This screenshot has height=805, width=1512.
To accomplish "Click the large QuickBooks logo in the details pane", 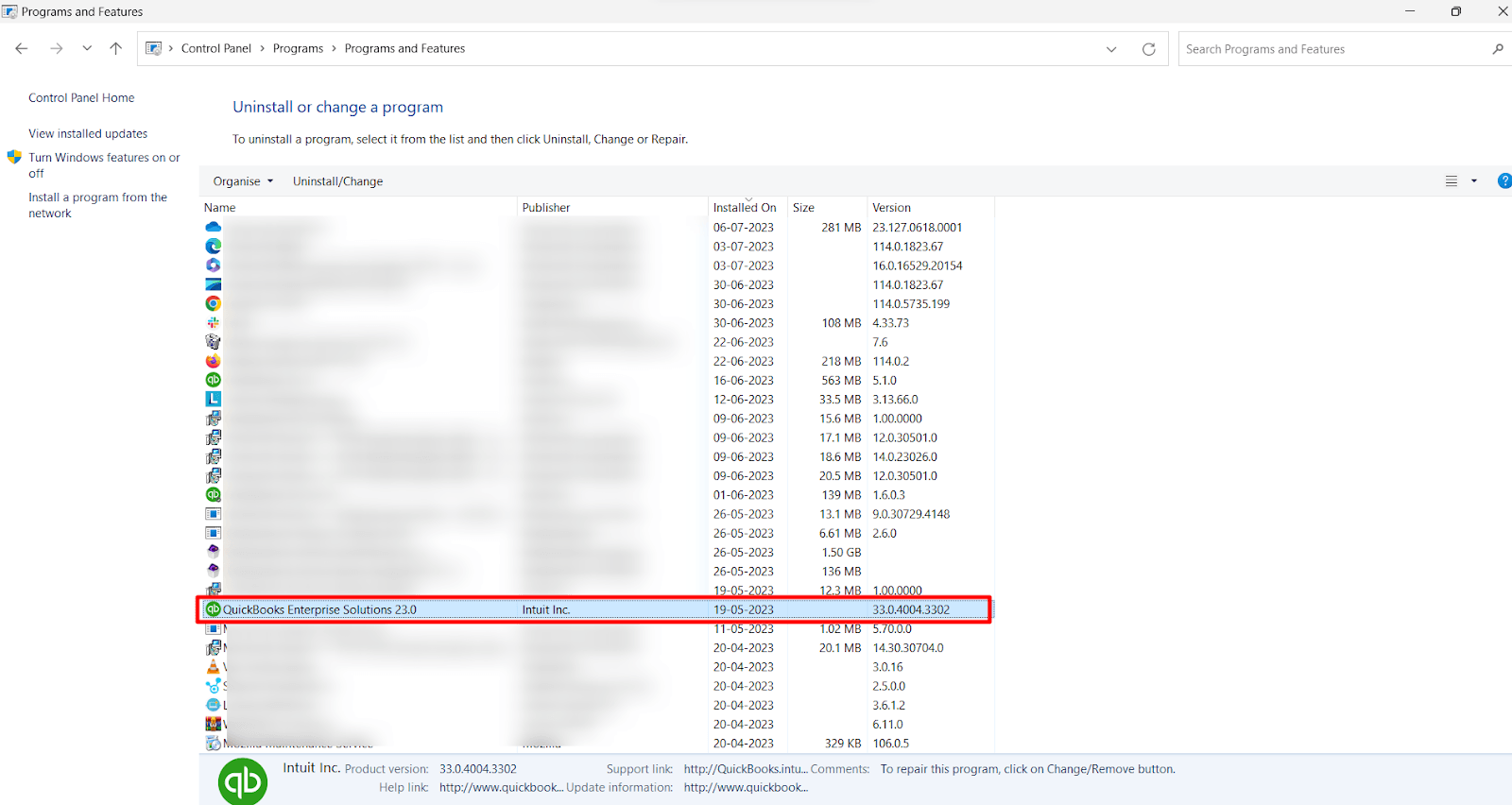I will point(243,781).
